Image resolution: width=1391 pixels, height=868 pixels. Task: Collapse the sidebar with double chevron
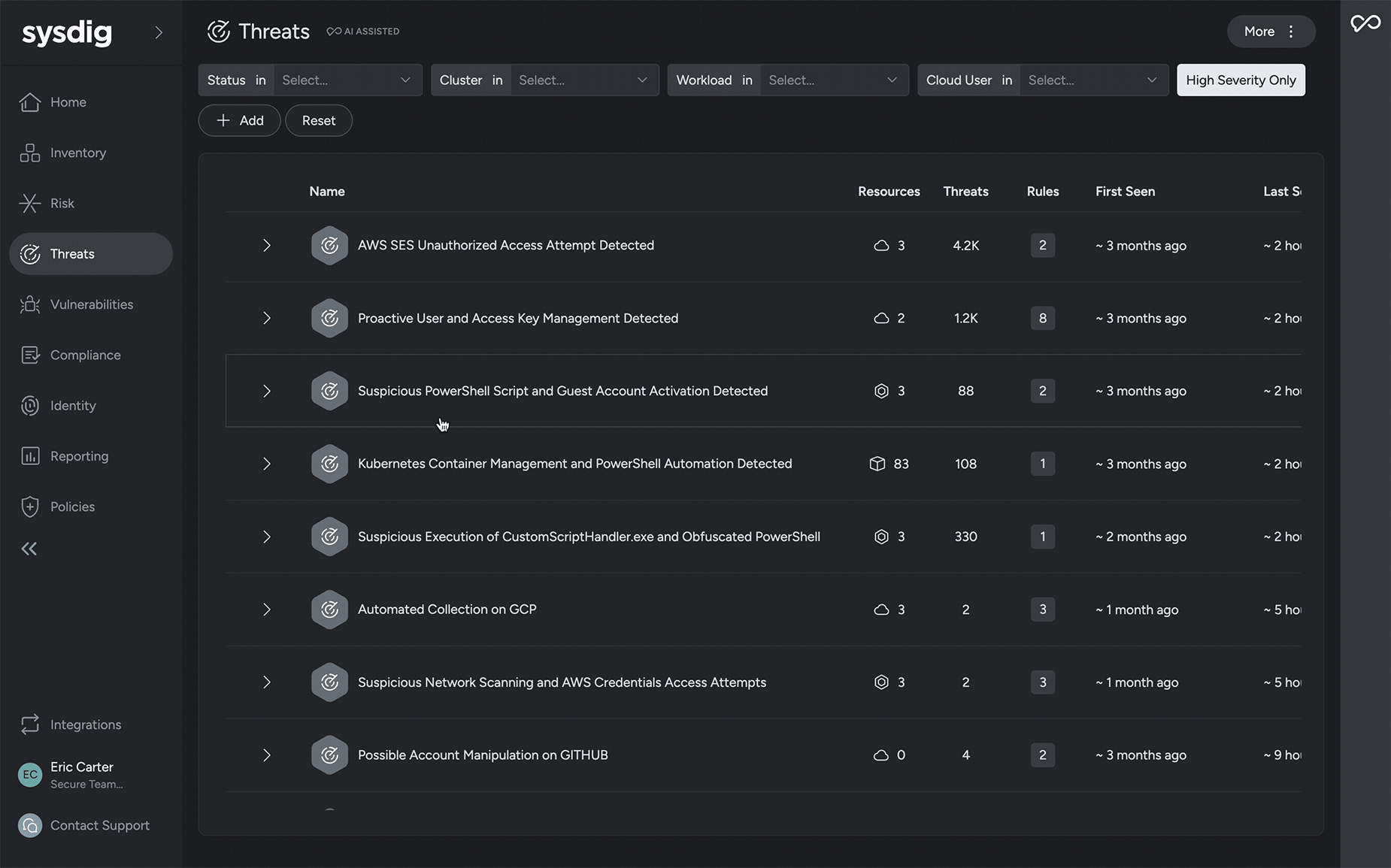point(29,549)
